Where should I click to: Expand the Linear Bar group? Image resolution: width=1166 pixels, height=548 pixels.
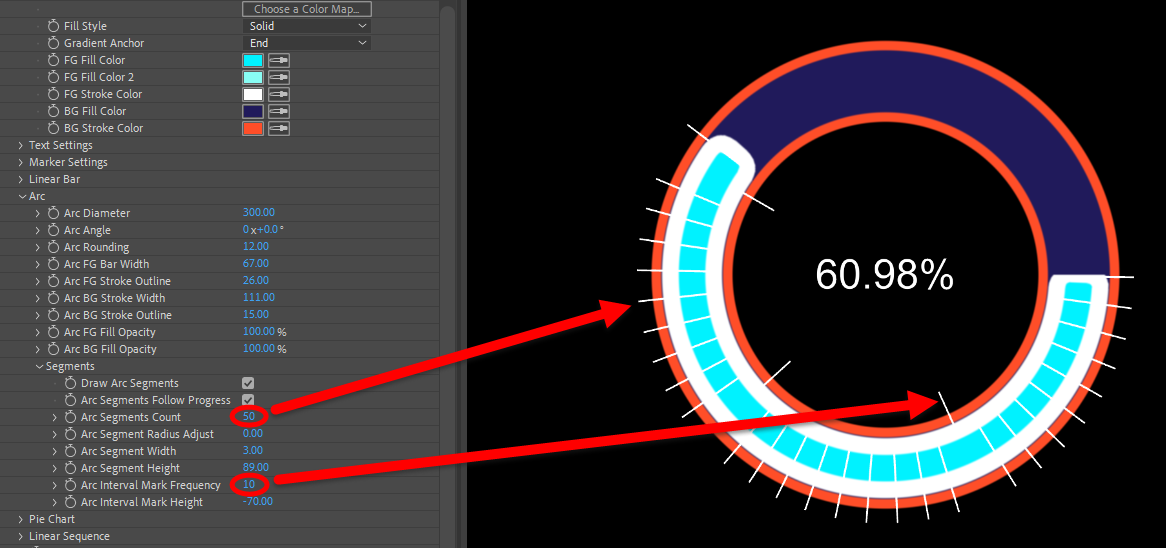[21, 179]
